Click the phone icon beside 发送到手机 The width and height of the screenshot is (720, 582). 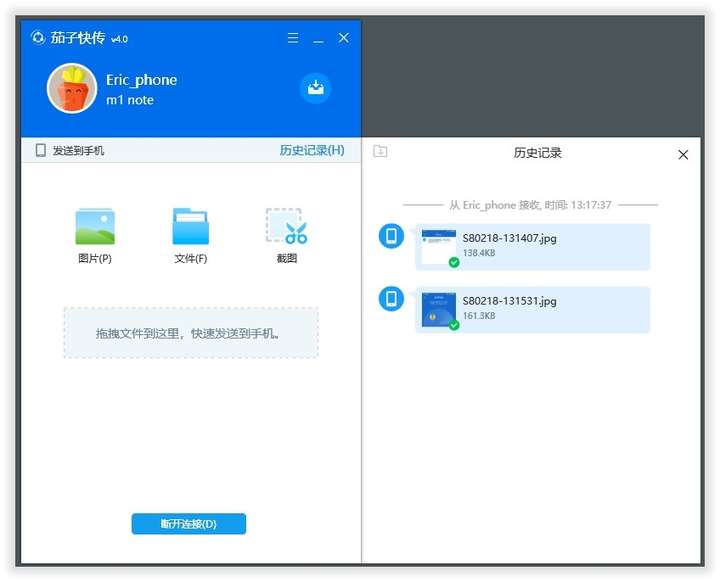40,150
